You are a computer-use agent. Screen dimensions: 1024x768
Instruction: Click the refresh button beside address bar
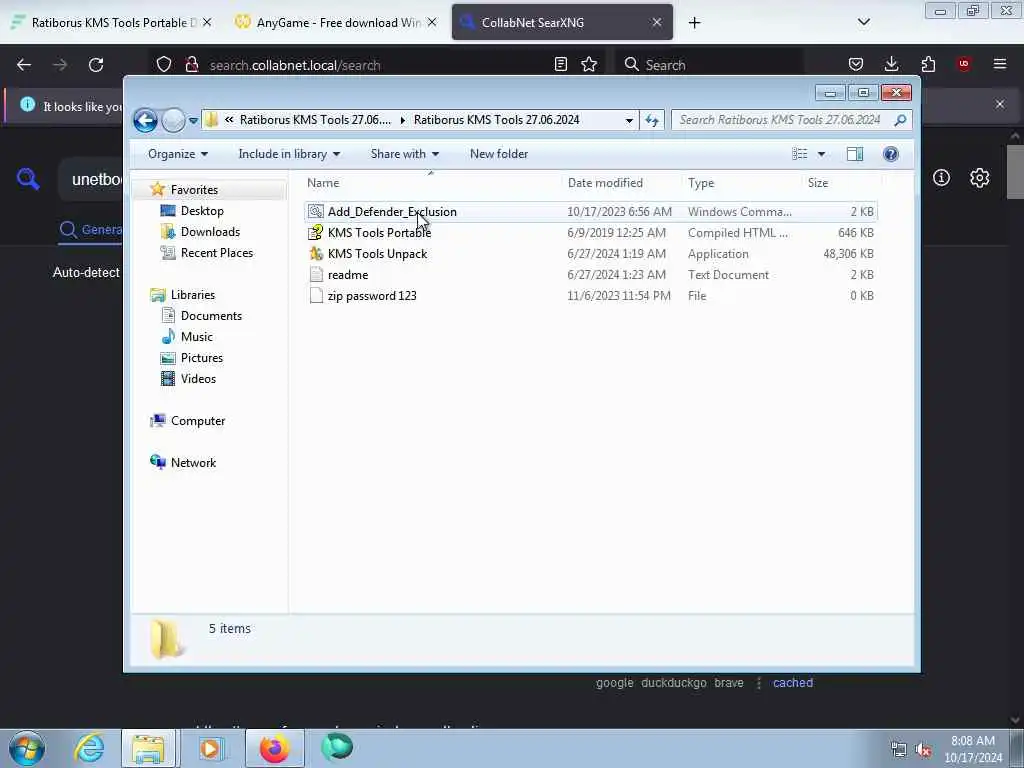[x=652, y=120]
